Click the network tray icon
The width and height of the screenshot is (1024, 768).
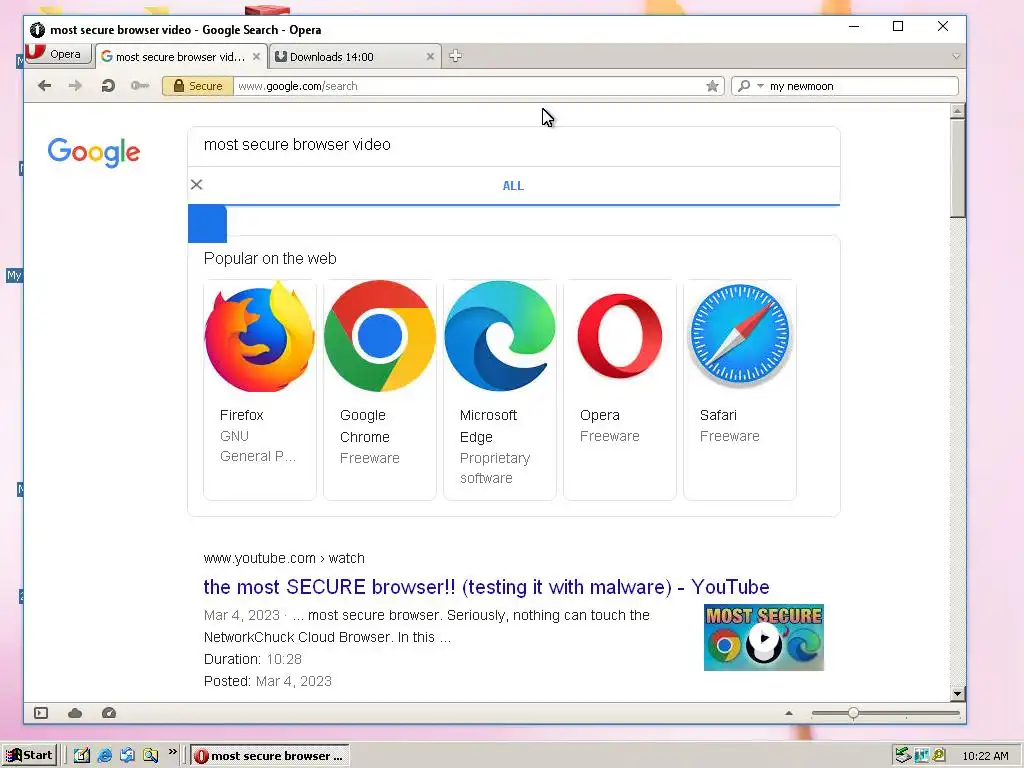coord(921,756)
